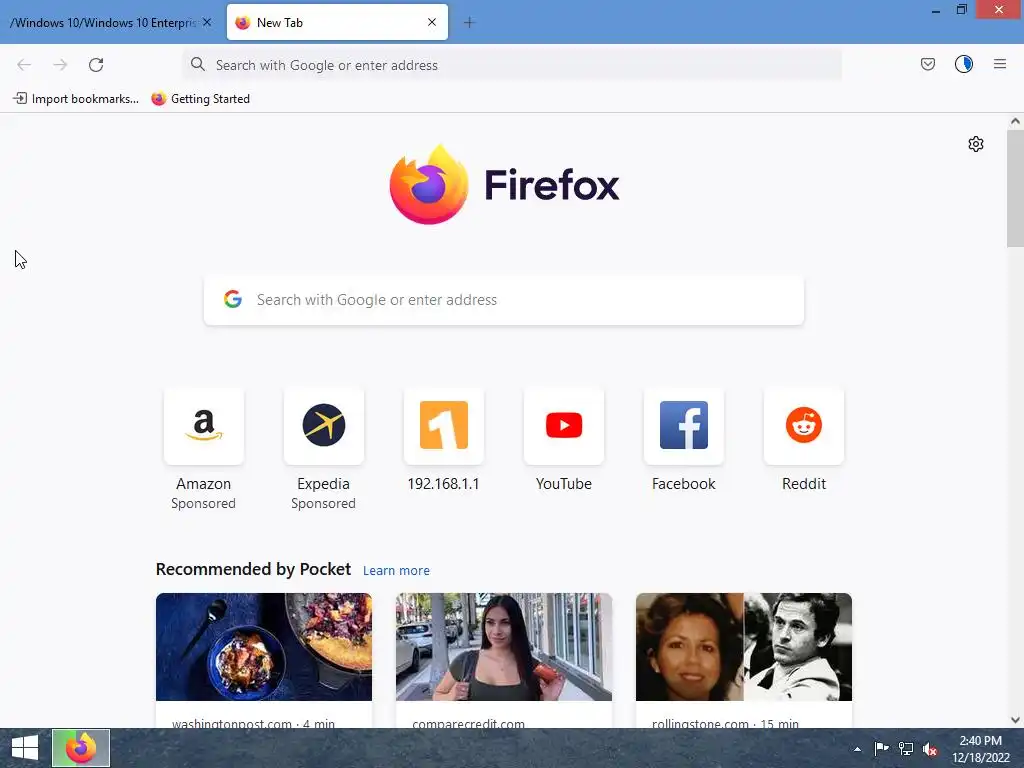
Task: Open the Action Center flag icon
Action: pyautogui.click(x=881, y=748)
